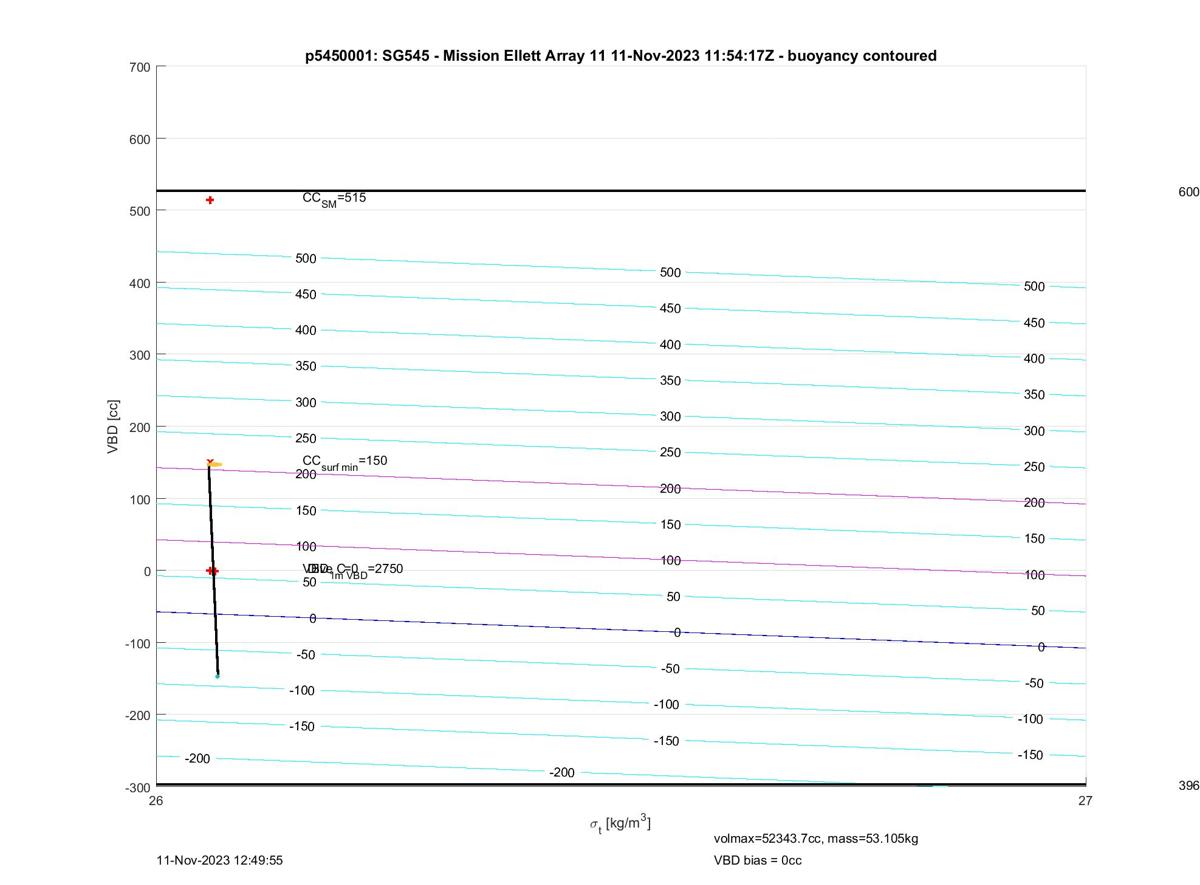Click the "VBD [cc]" y-axis label
This screenshot has height=885, width=1200.
tap(113, 427)
